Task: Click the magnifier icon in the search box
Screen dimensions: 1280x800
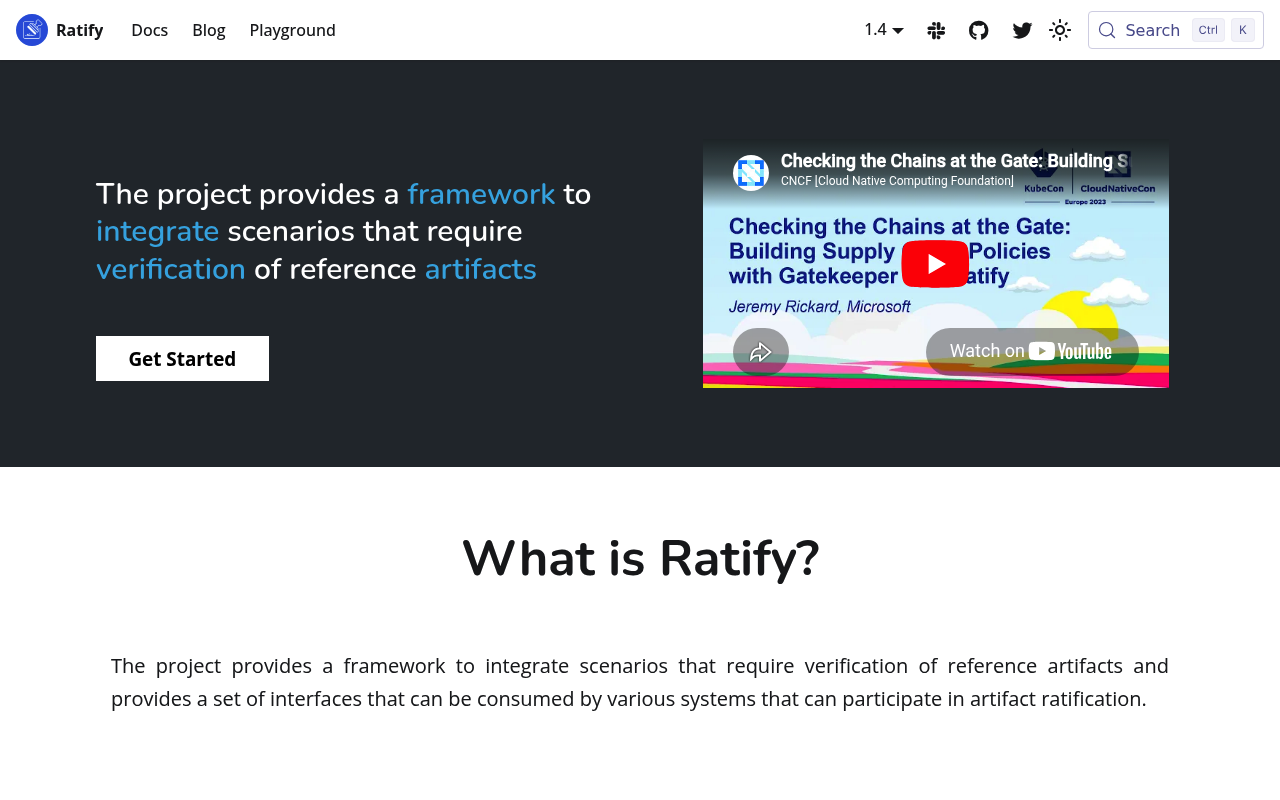Action: pos(1107,30)
